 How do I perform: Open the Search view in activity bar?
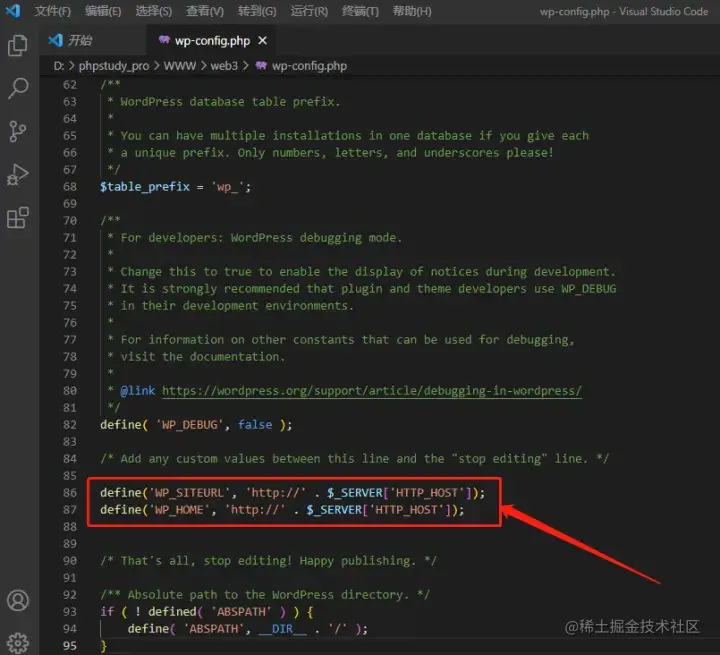click(x=18, y=88)
